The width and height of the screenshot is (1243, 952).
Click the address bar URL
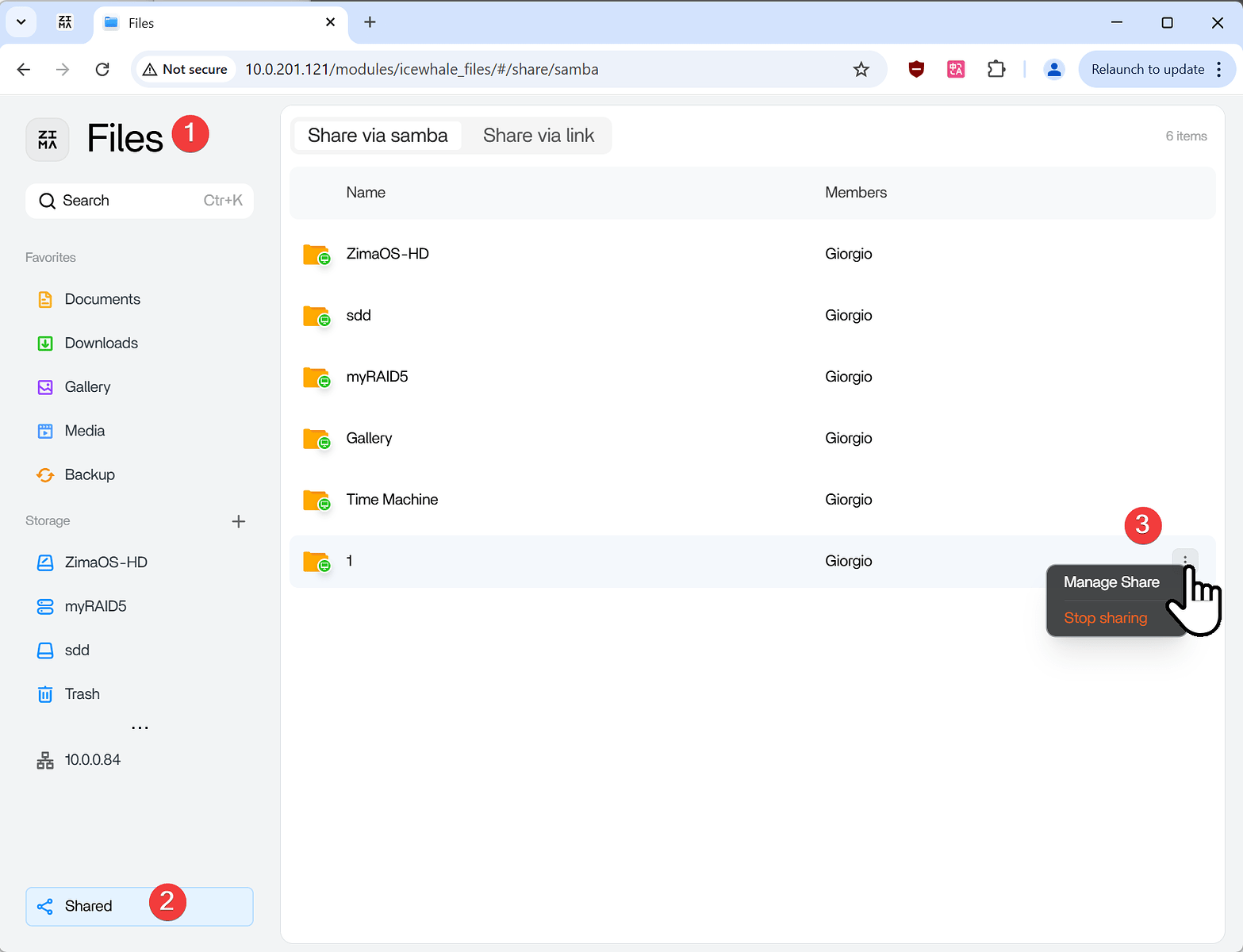[422, 70]
